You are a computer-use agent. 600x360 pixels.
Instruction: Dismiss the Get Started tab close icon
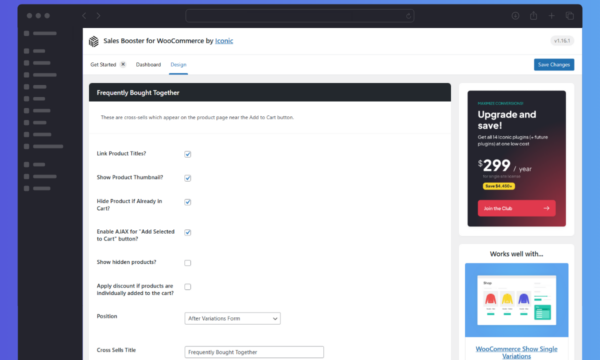(123, 64)
